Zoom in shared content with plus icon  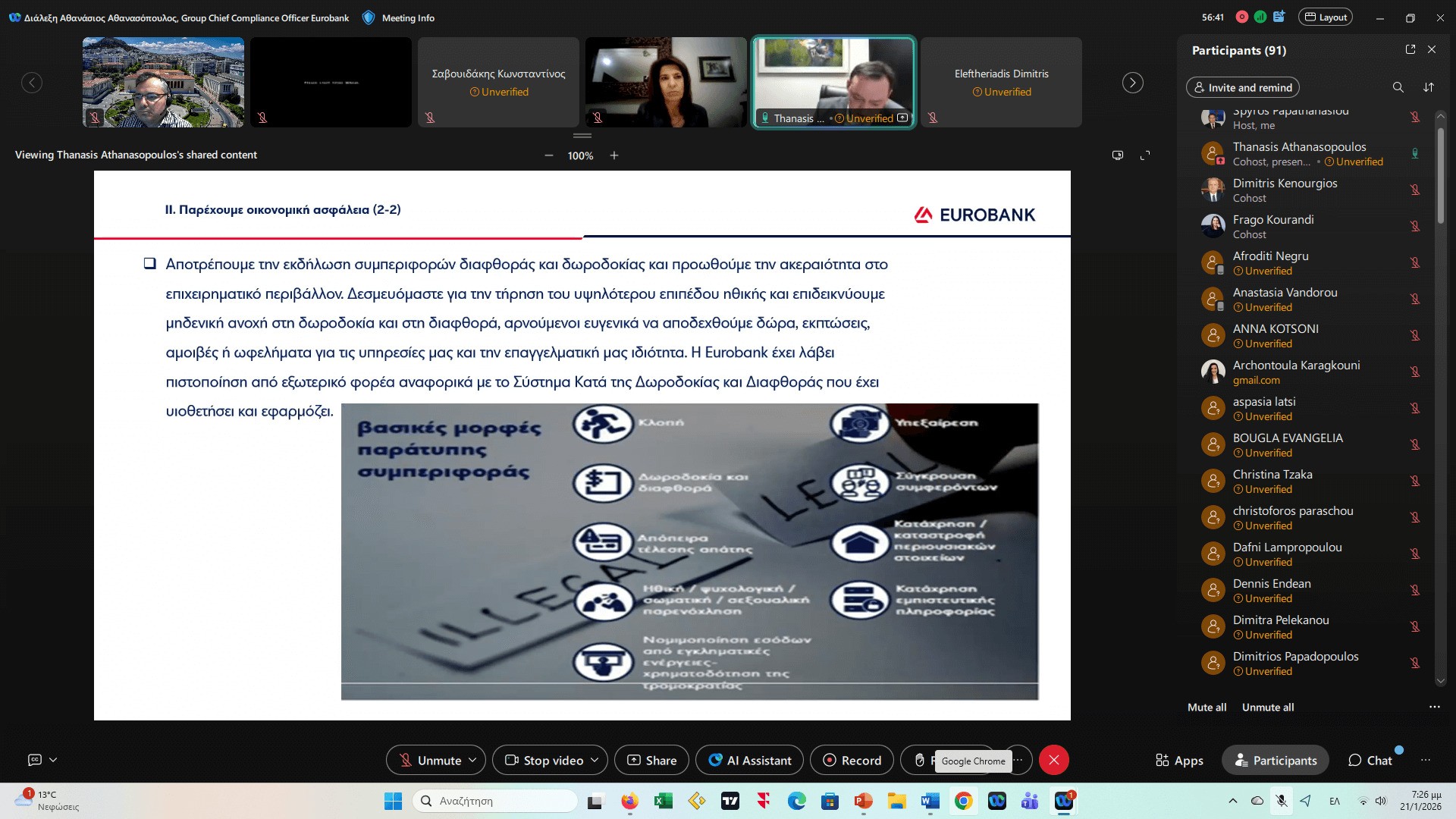[614, 155]
